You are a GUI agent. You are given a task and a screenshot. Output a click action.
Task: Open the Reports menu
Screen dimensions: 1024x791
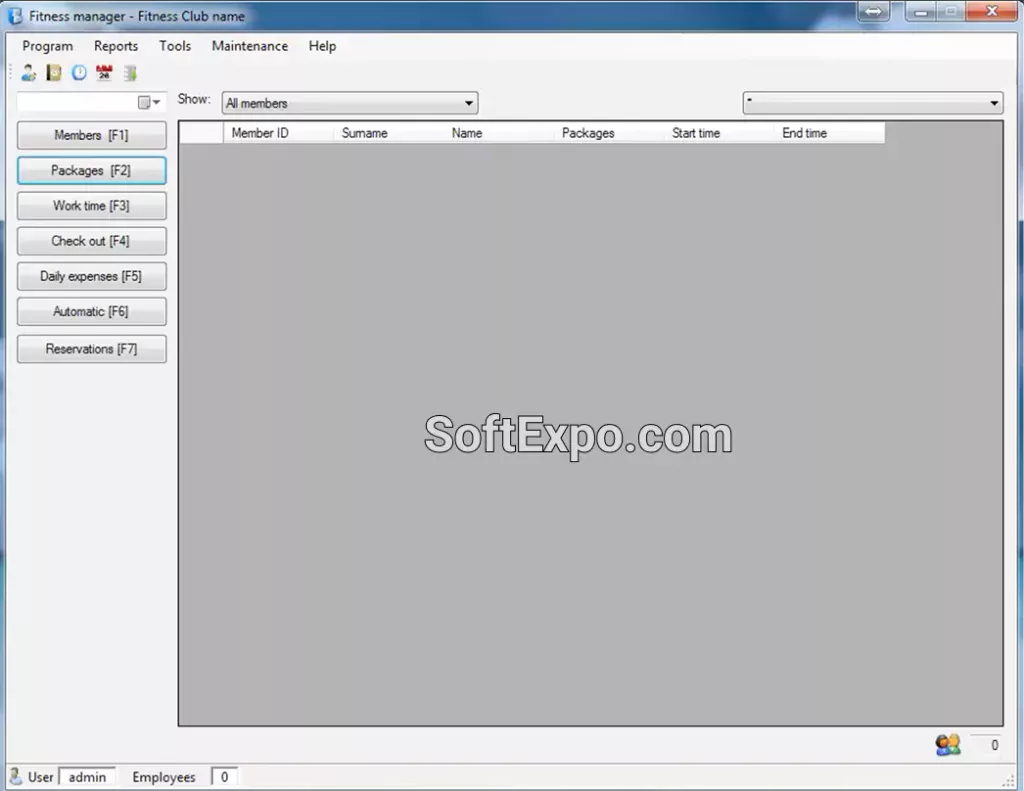click(116, 46)
